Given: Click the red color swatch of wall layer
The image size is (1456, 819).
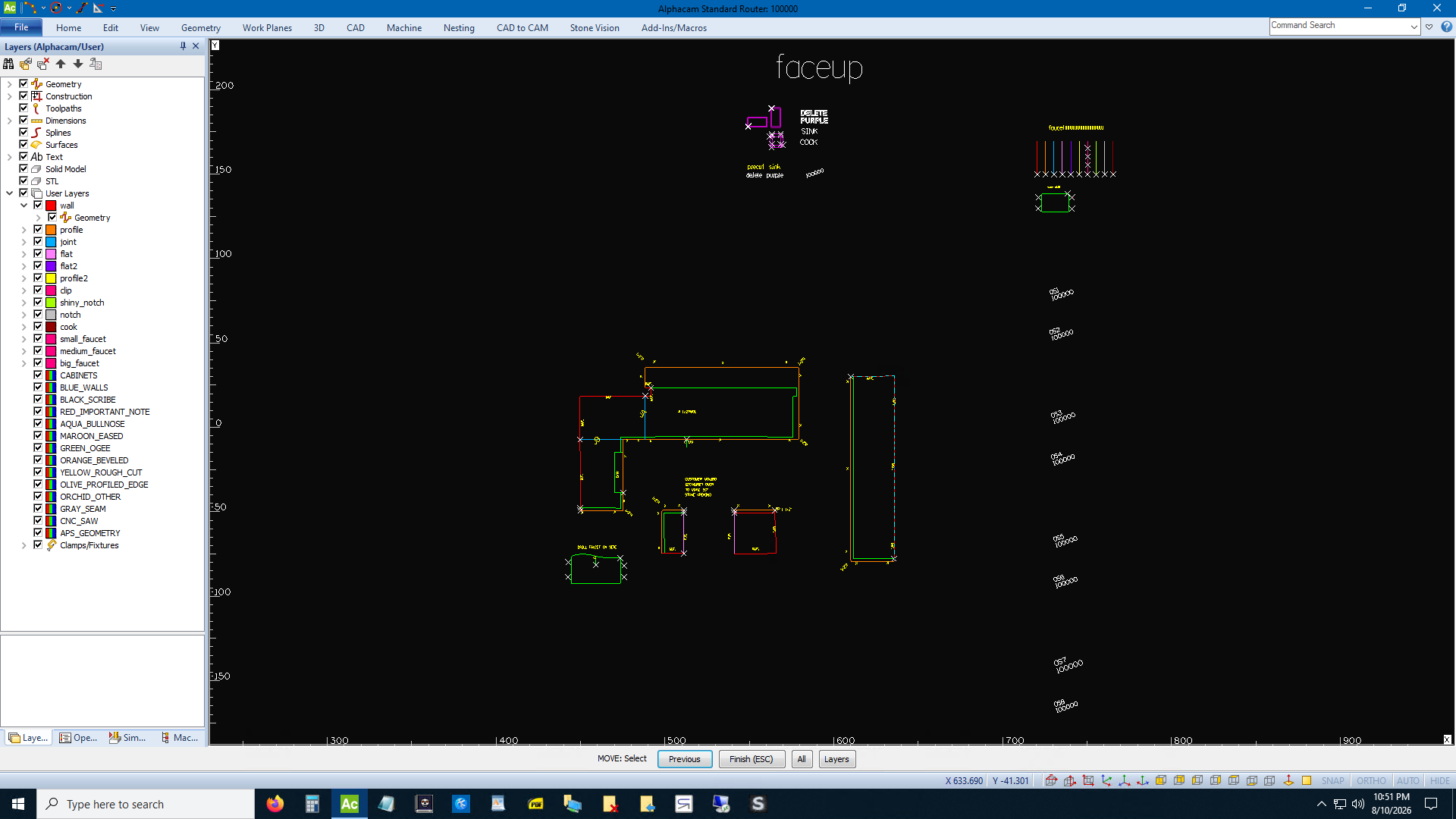Looking at the screenshot, I should tap(51, 206).
